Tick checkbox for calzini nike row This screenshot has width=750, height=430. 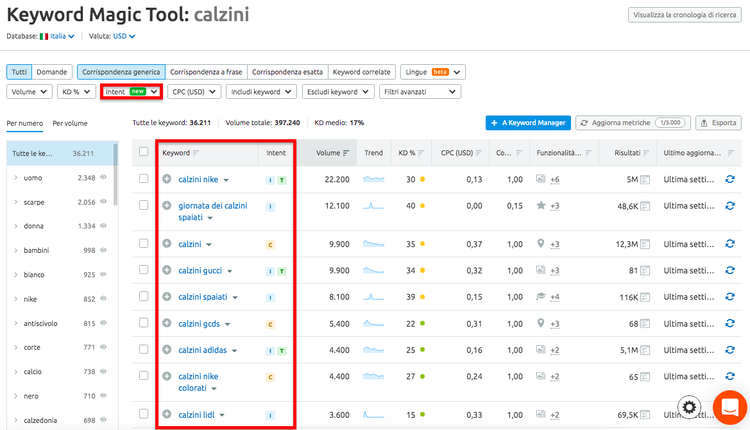point(143,178)
